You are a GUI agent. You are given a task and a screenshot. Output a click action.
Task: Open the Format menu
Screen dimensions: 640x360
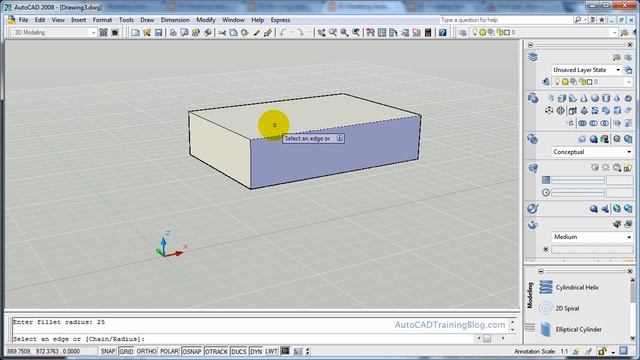[x=102, y=20]
